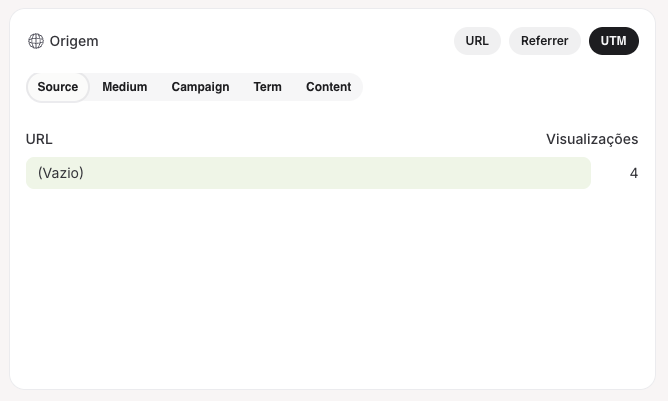Open the Source tab
This screenshot has height=401, width=668.
(58, 87)
